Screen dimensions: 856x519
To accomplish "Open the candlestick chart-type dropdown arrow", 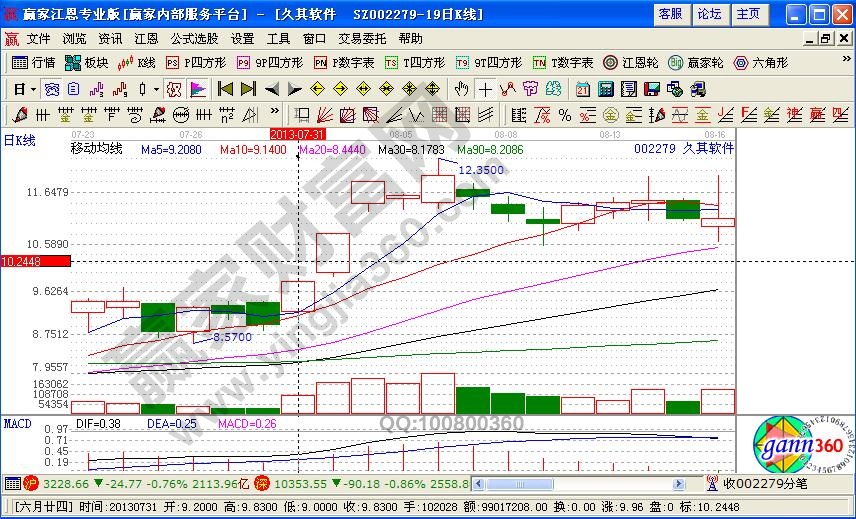I will point(156,89).
